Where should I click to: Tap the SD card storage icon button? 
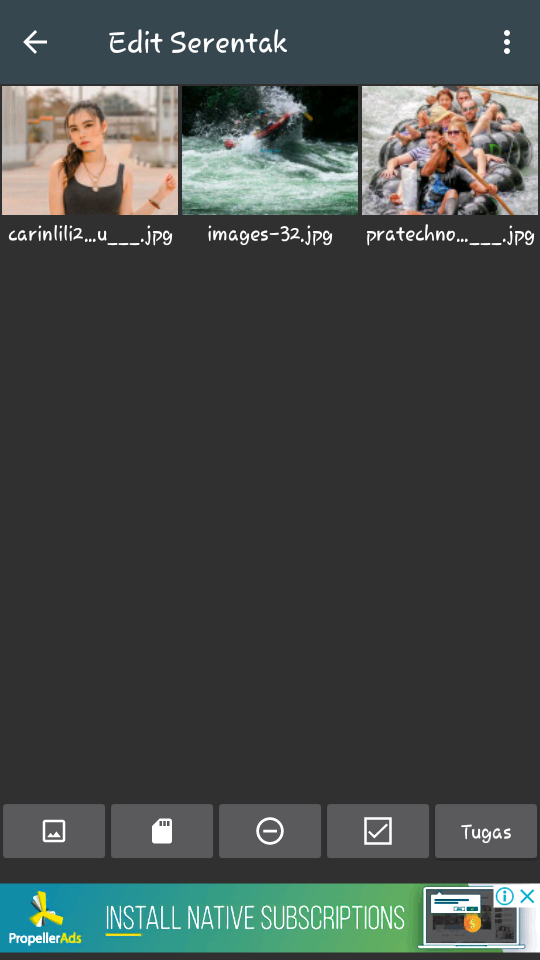[x=162, y=831]
